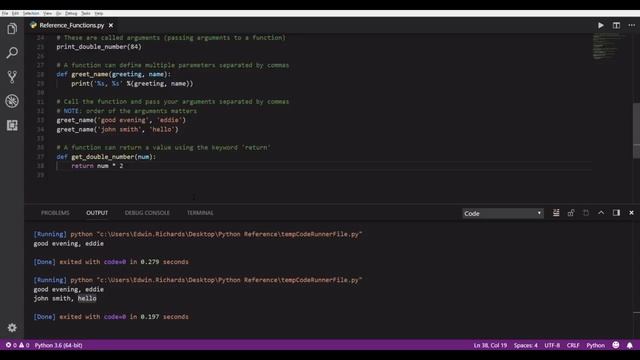
Task: Clear the output panel contents
Action: point(556,213)
